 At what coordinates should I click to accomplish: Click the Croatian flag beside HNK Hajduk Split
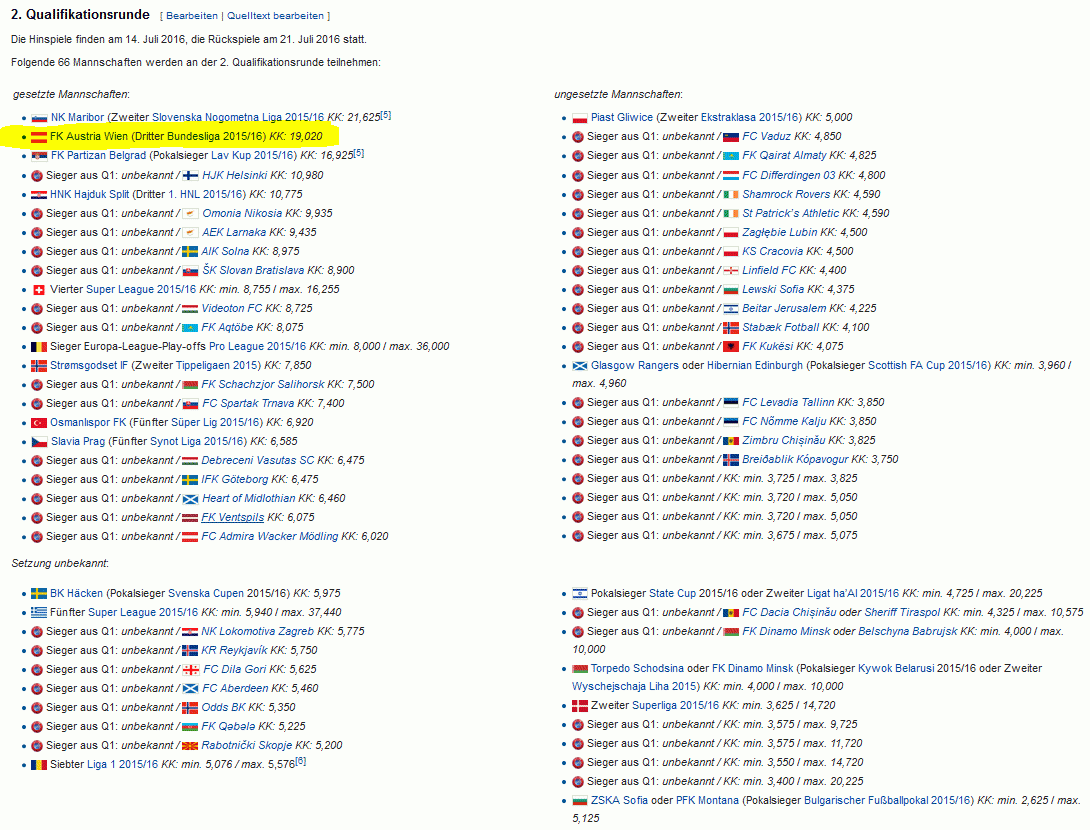[39, 195]
